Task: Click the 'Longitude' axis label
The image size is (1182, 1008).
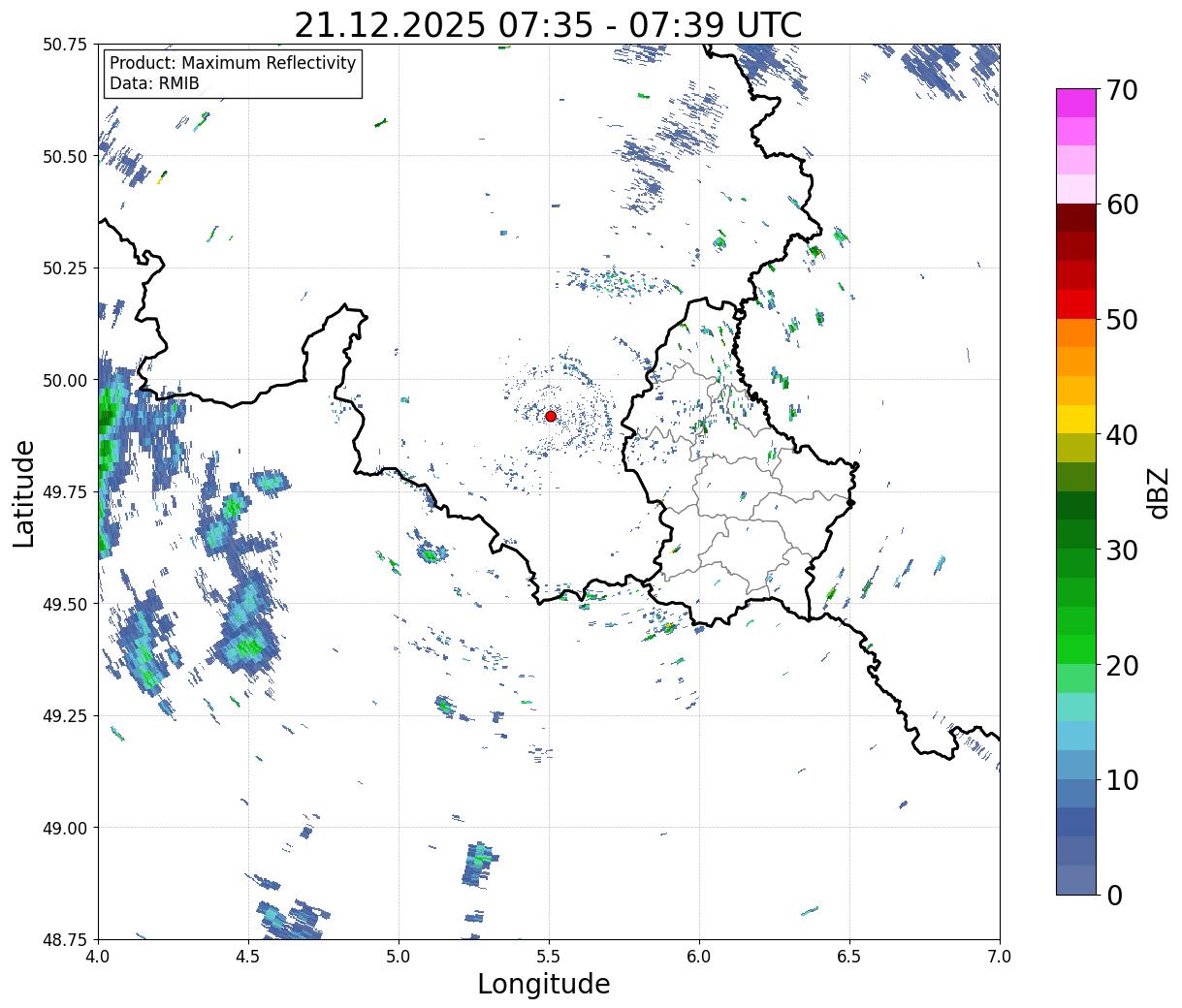Action: coord(544,984)
